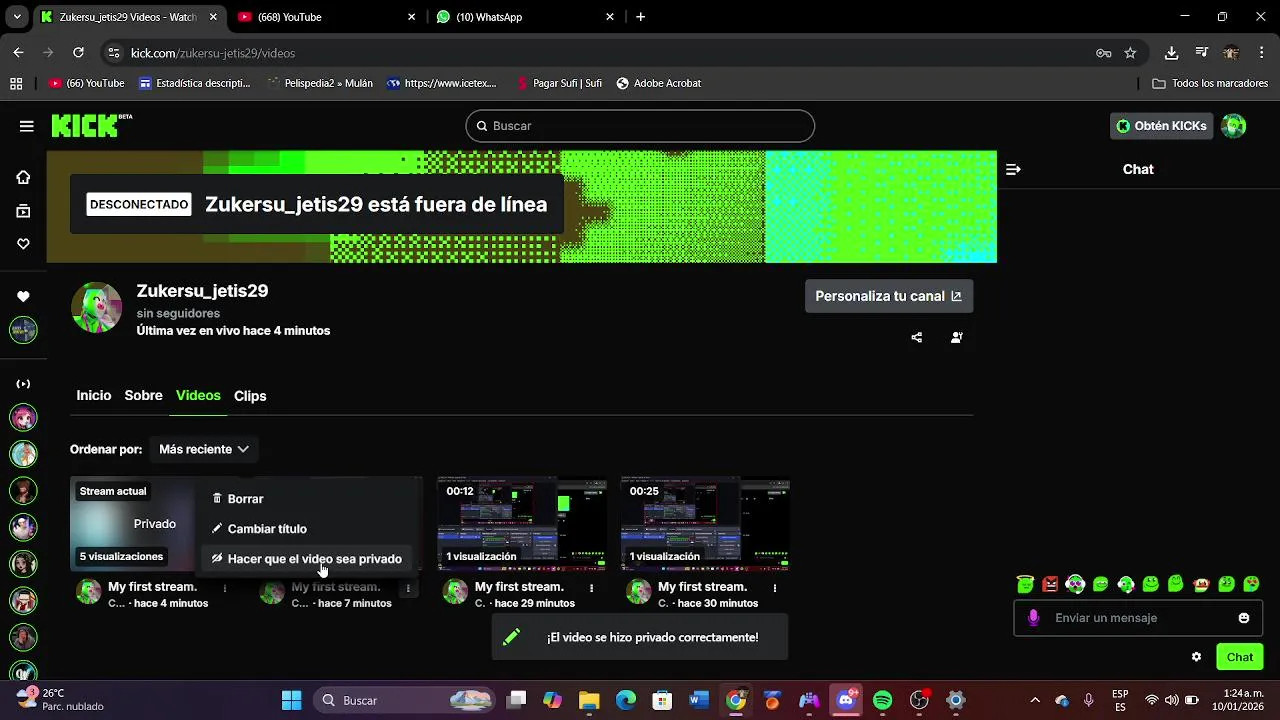Open user avatar menu in top right
The image size is (1280, 720).
pyautogui.click(x=1234, y=126)
